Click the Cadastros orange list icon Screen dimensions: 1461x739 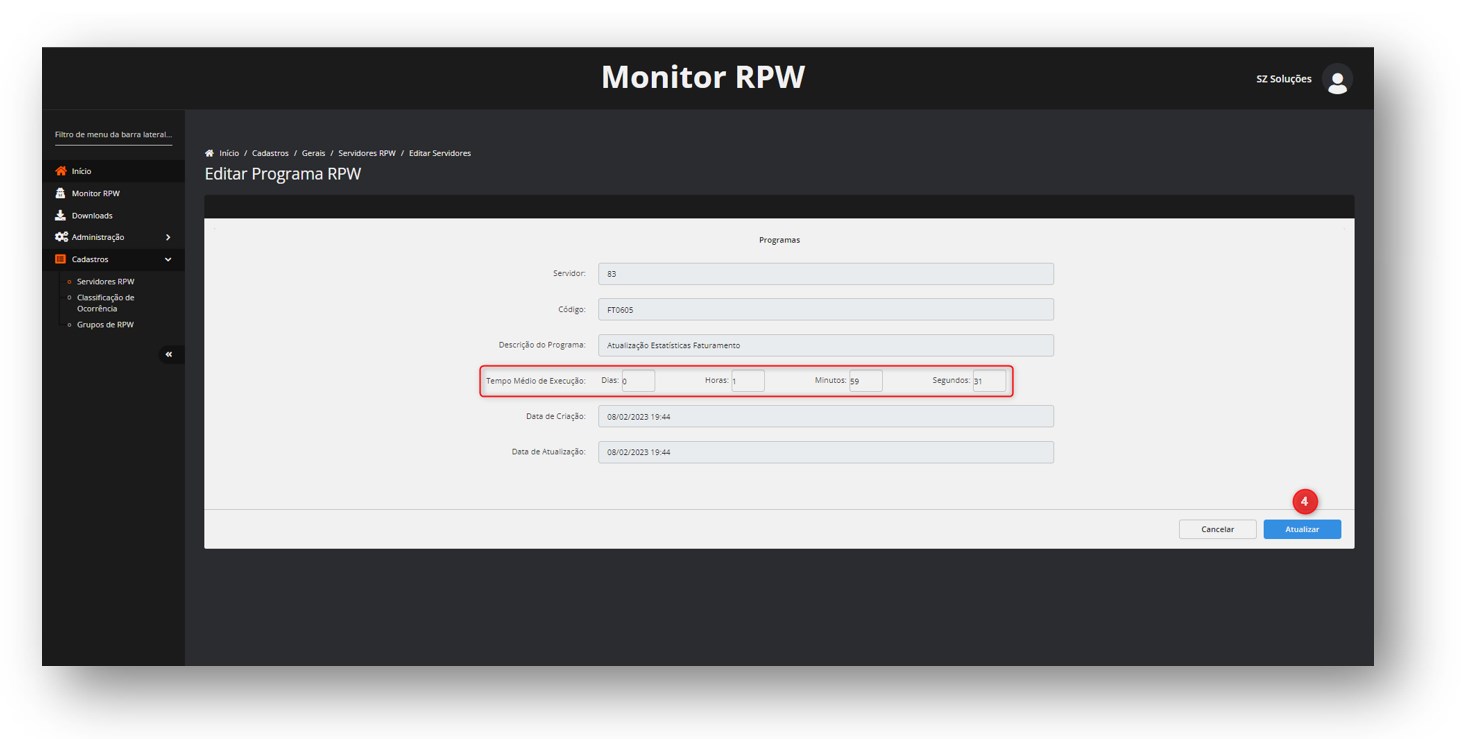click(61, 259)
